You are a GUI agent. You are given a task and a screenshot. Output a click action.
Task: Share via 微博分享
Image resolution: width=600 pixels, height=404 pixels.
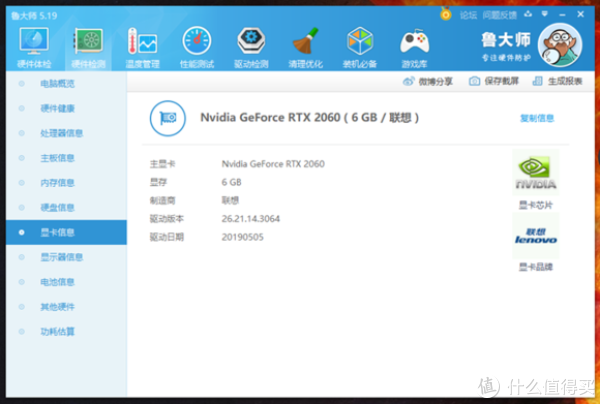tap(427, 81)
